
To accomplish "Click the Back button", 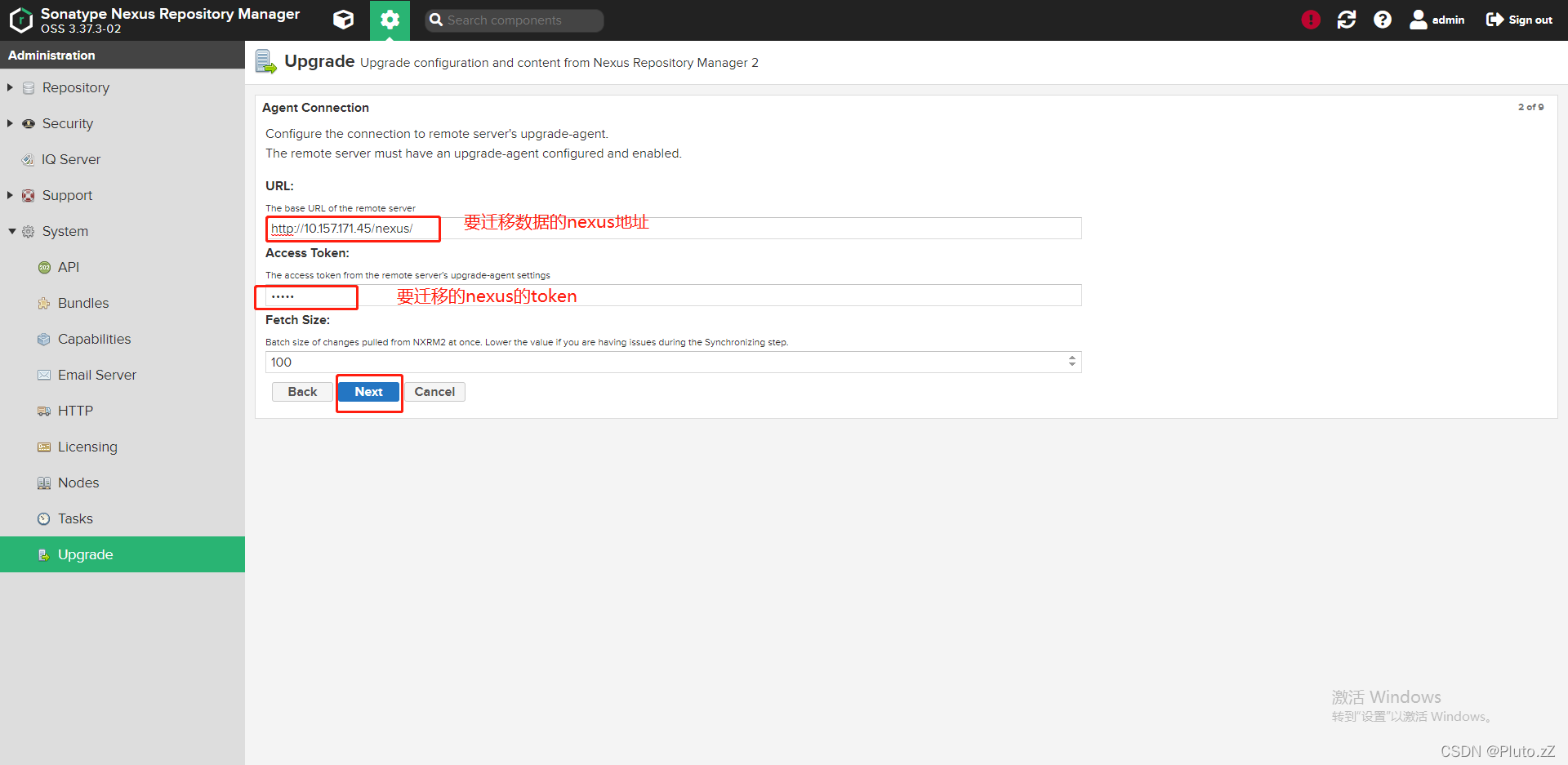I will pyautogui.click(x=302, y=392).
